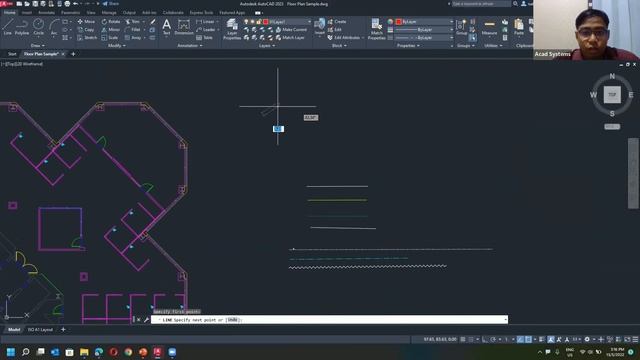The width and height of the screenshot is (640, 360).
Task: Toggle clean screen in status bar
Action: click(x=627, y=339)
